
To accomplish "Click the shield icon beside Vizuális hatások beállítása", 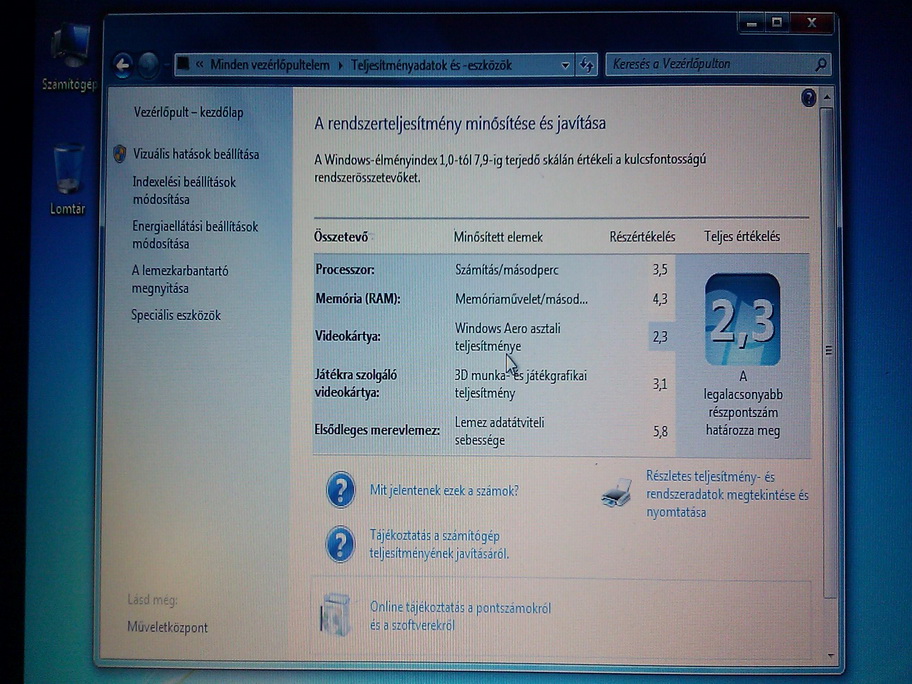I will click(120, 154).
